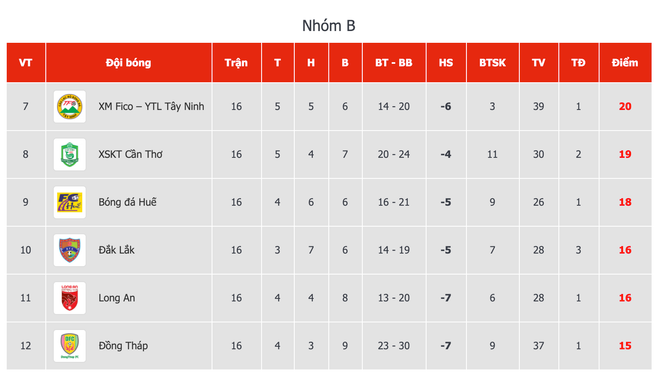Click the HS column header
660x382 pixels.
pyautogui.click(x=446, y=63)
